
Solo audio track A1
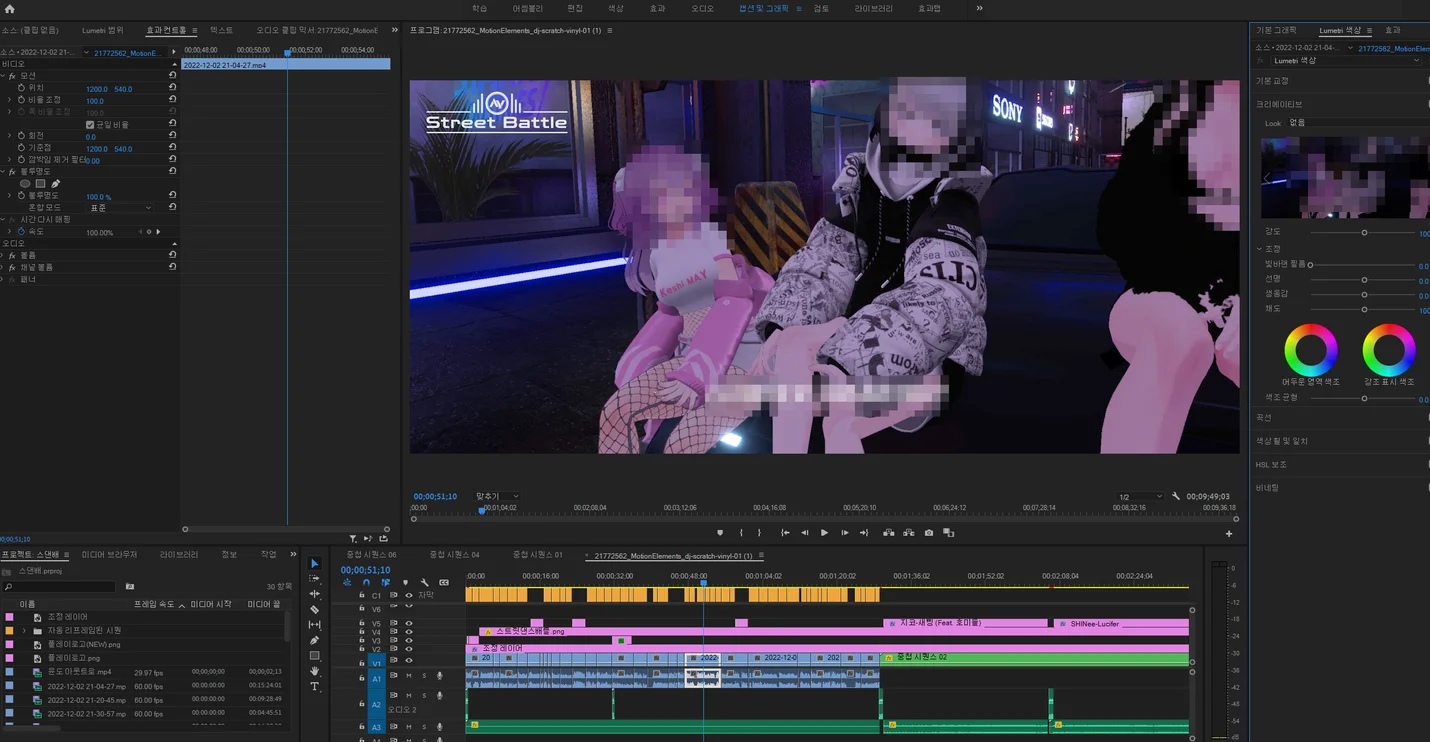click(x=423, y=676)
